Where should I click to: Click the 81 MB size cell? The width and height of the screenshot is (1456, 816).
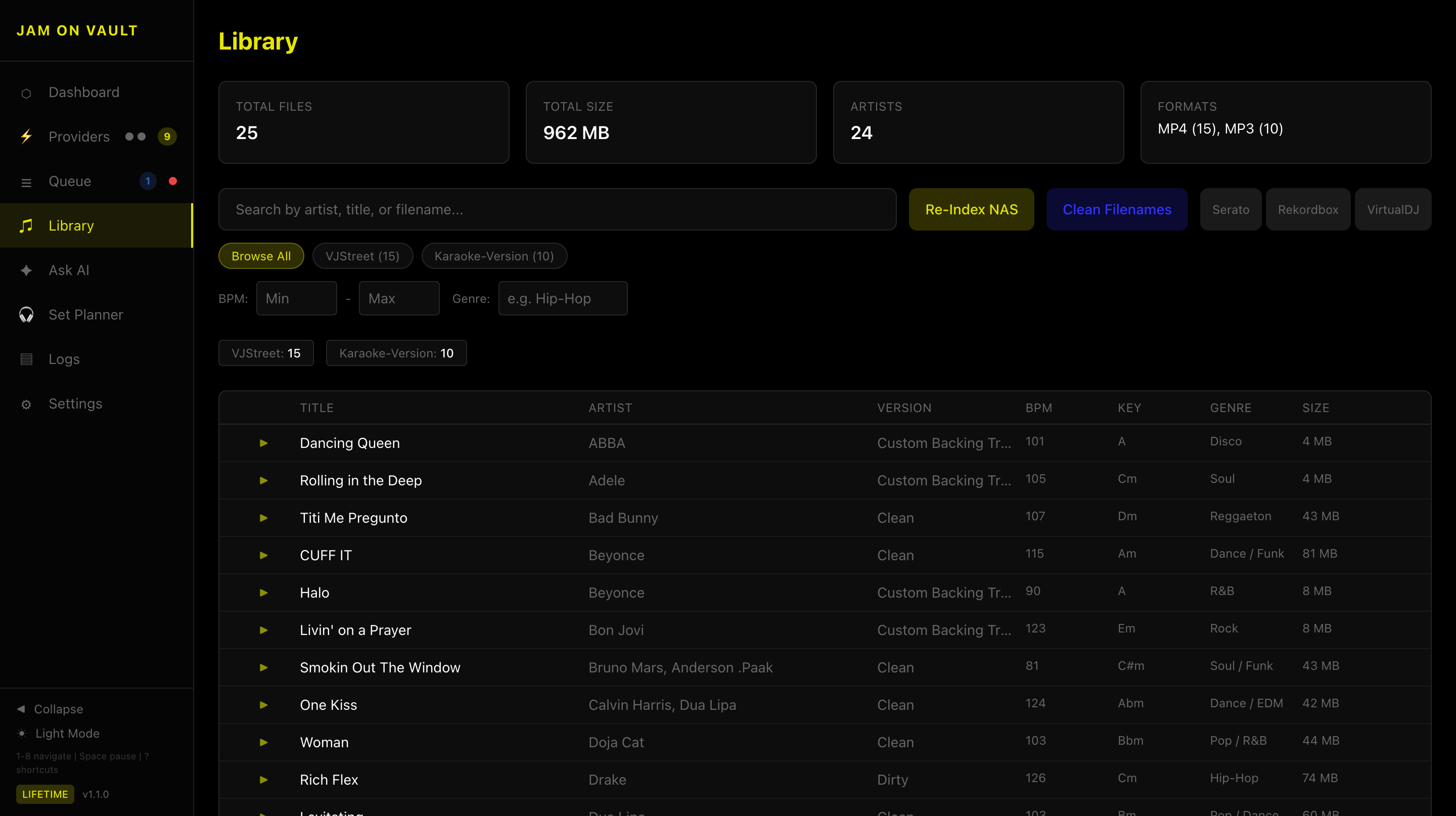1319,554
